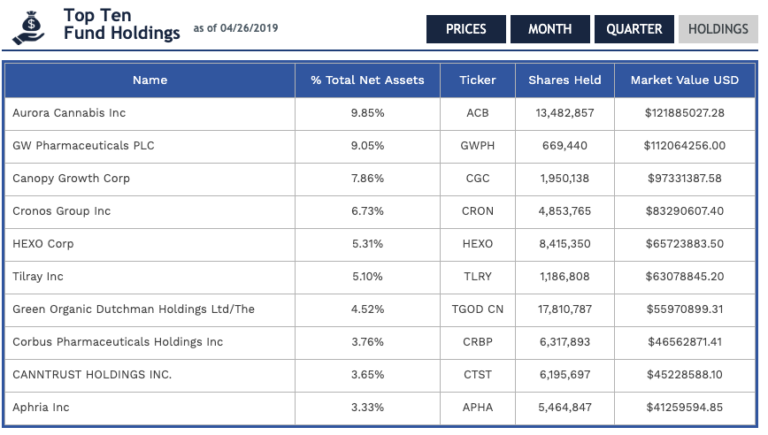Click market value $65723883.50
This screenshot has height=435, width=768.
(685, 244)
